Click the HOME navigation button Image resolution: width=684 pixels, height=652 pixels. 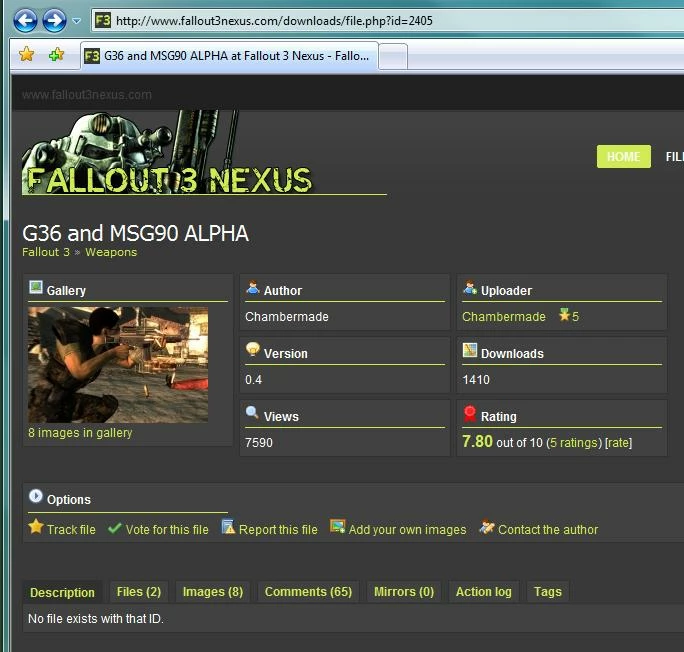[x=623, y=157]
